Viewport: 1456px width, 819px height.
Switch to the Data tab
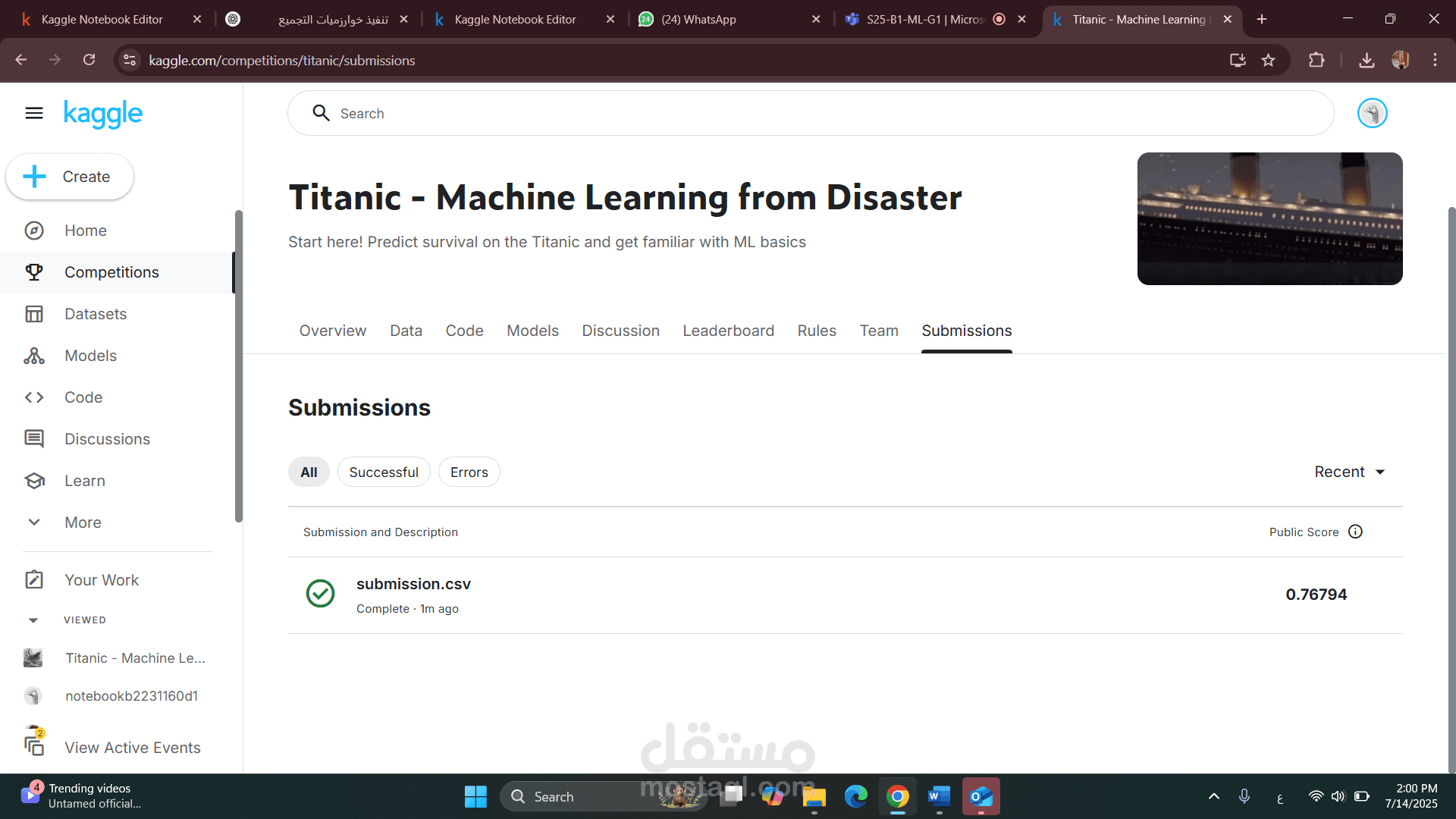coord(406,331)
